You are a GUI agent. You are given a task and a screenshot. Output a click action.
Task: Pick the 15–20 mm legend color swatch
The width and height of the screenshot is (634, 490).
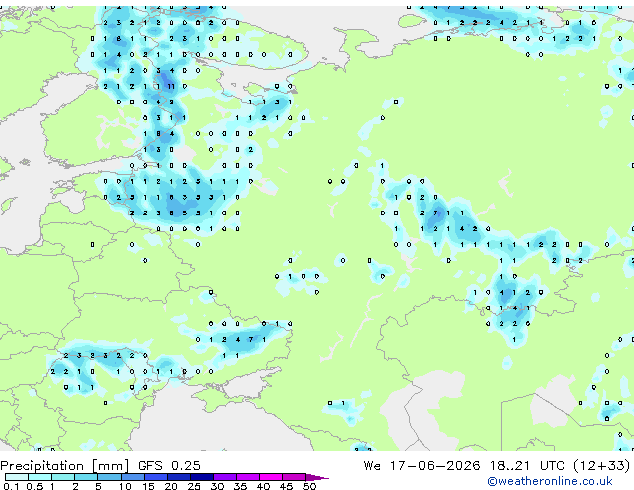[155, 477]
